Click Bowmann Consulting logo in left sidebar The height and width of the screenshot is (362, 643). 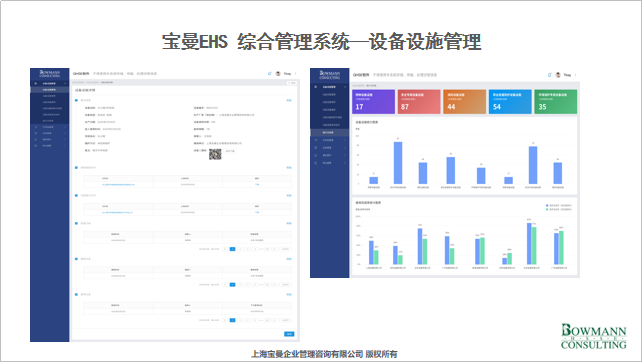(x=50, y=74)
